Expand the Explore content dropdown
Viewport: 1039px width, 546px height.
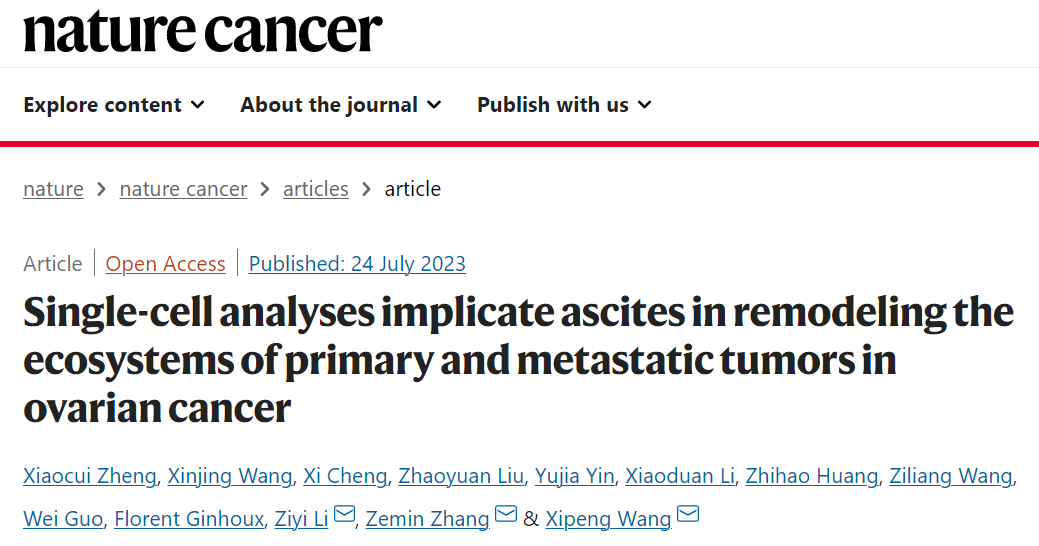pyautogui.click(x=114, y=105)
